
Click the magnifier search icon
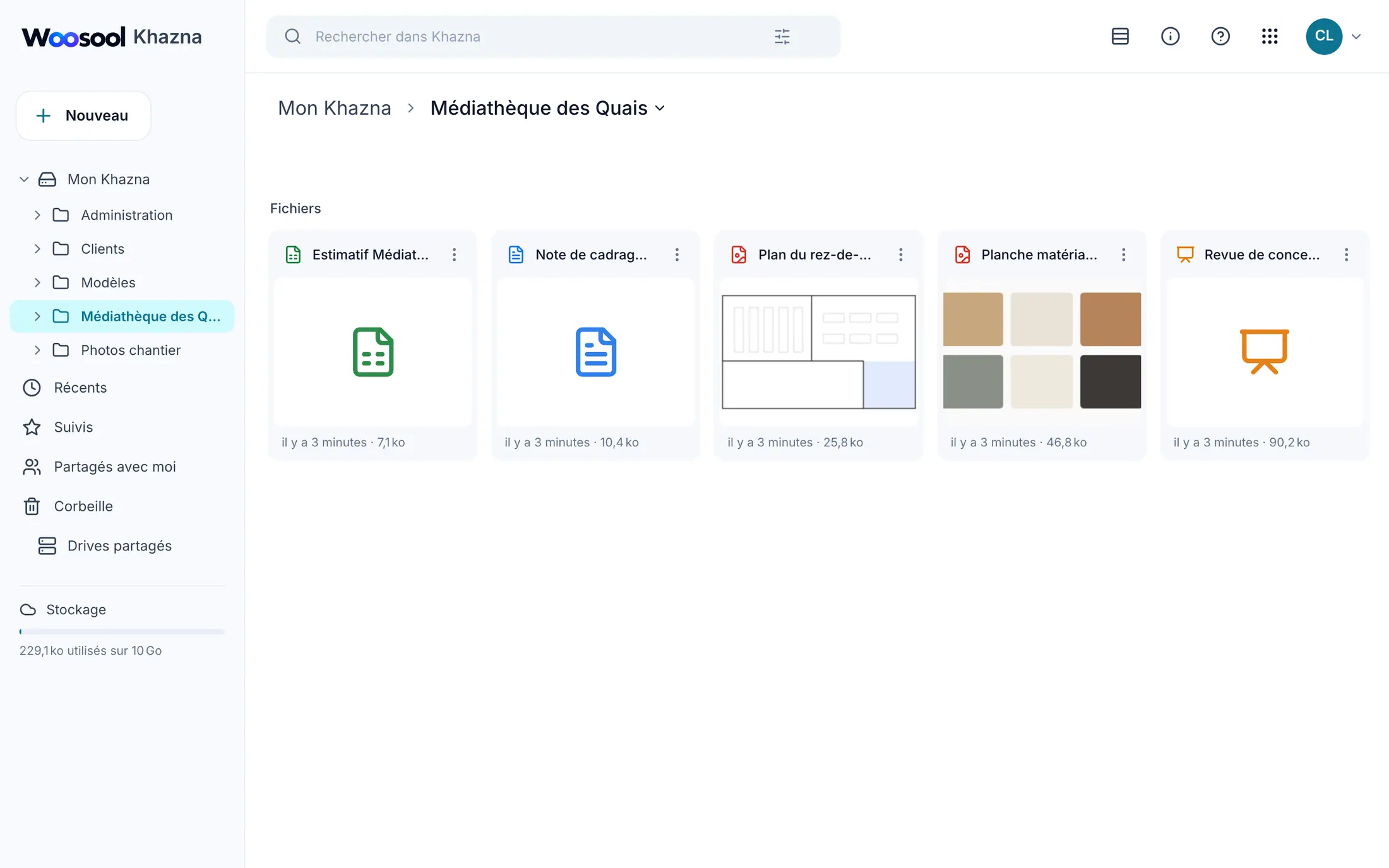pyautogui.click(x=292, y=36)
